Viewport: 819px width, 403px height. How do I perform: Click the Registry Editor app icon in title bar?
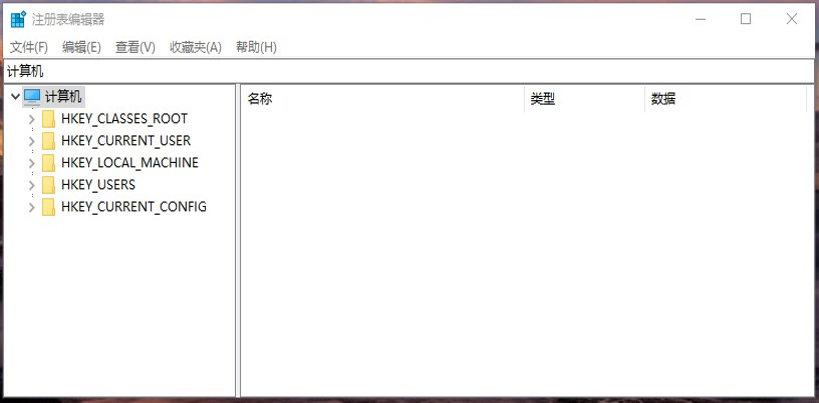click(x=18, y=19)
